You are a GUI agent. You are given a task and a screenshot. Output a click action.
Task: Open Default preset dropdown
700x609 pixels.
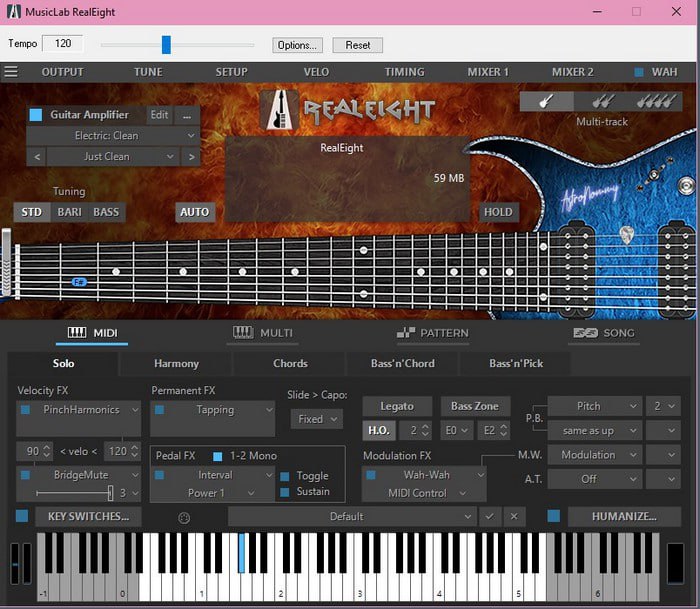(352, 516)
